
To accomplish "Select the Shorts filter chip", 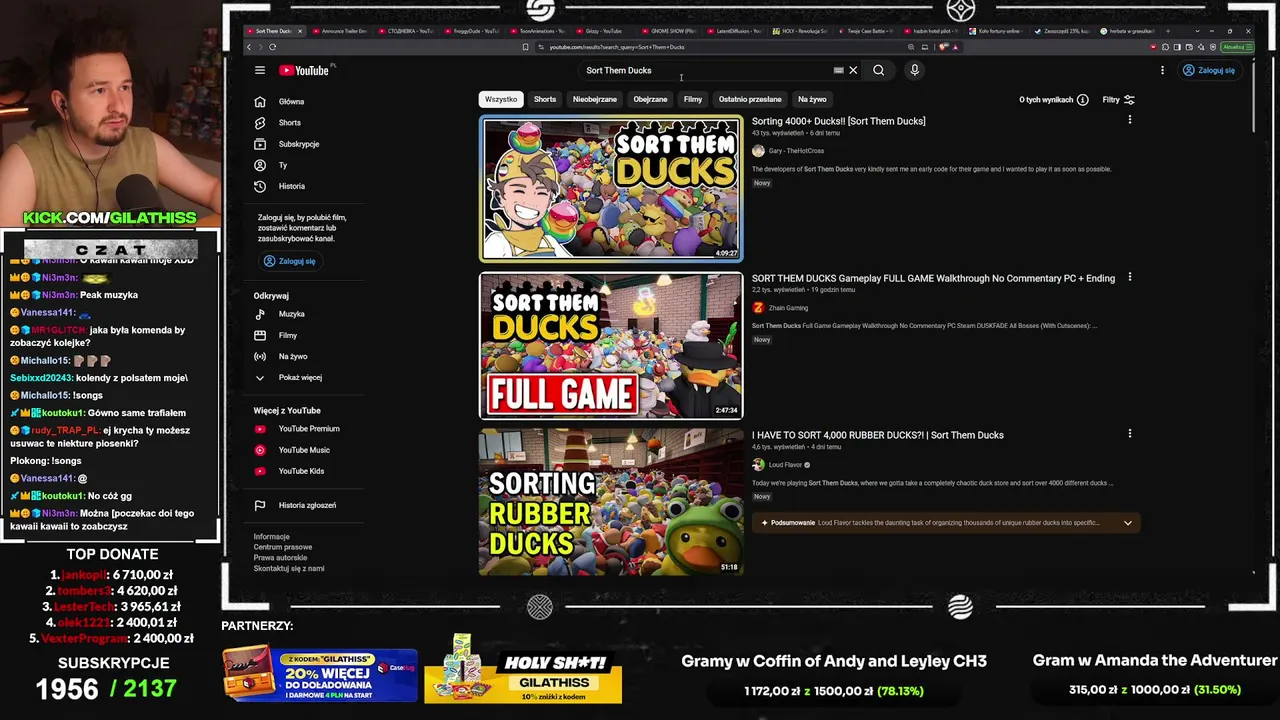I will coord(545,99).
